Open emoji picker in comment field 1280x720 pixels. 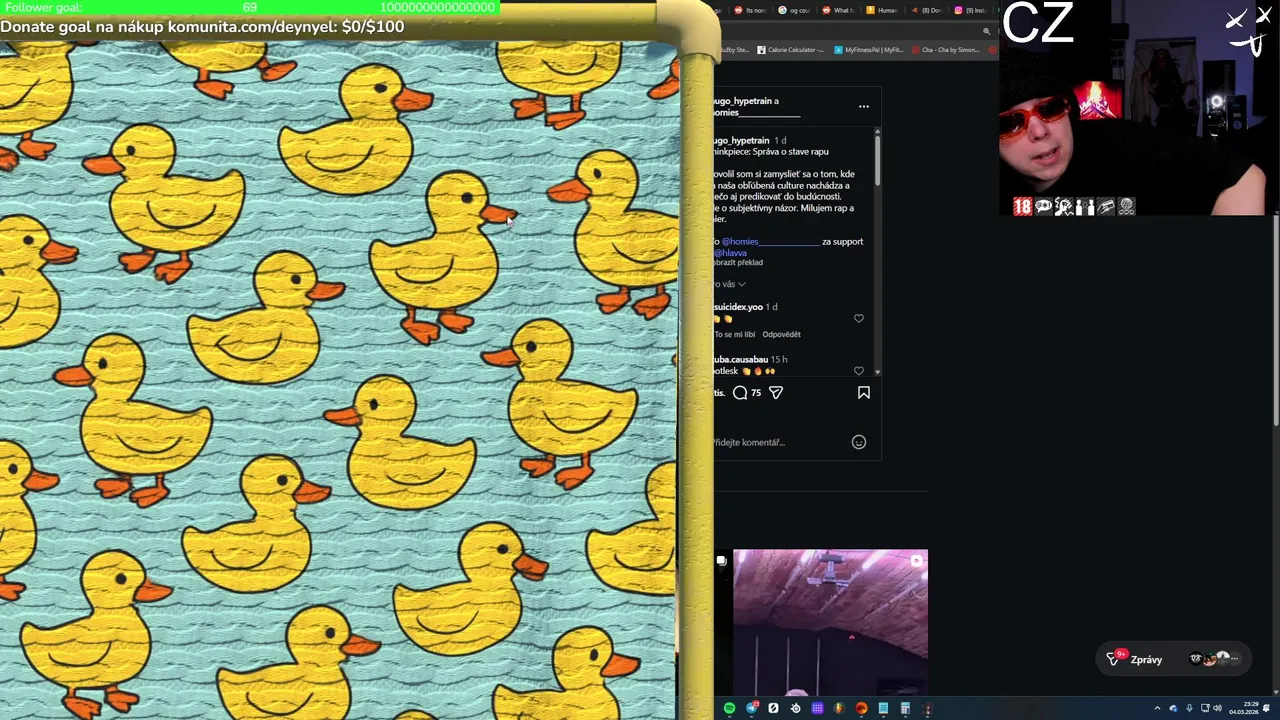click(x=859, y=442)
